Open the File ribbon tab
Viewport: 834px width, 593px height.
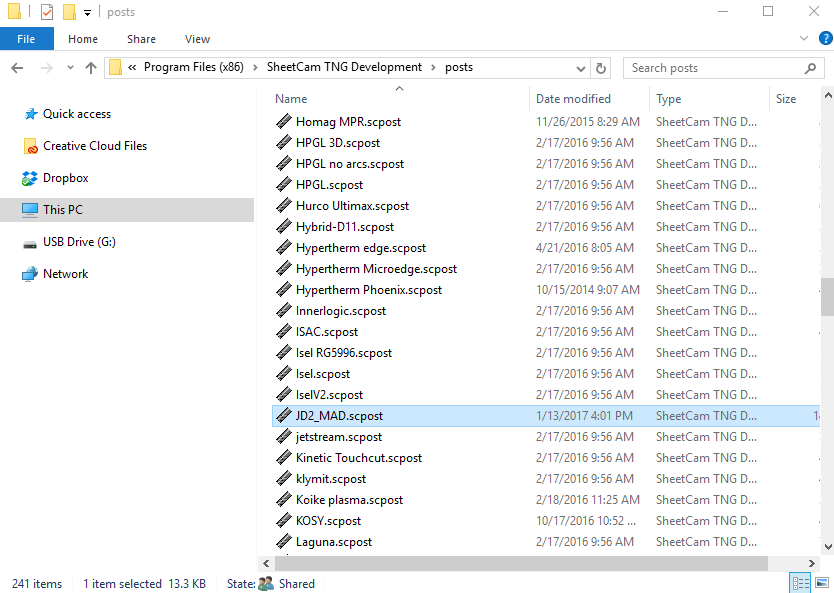(26, 39)
